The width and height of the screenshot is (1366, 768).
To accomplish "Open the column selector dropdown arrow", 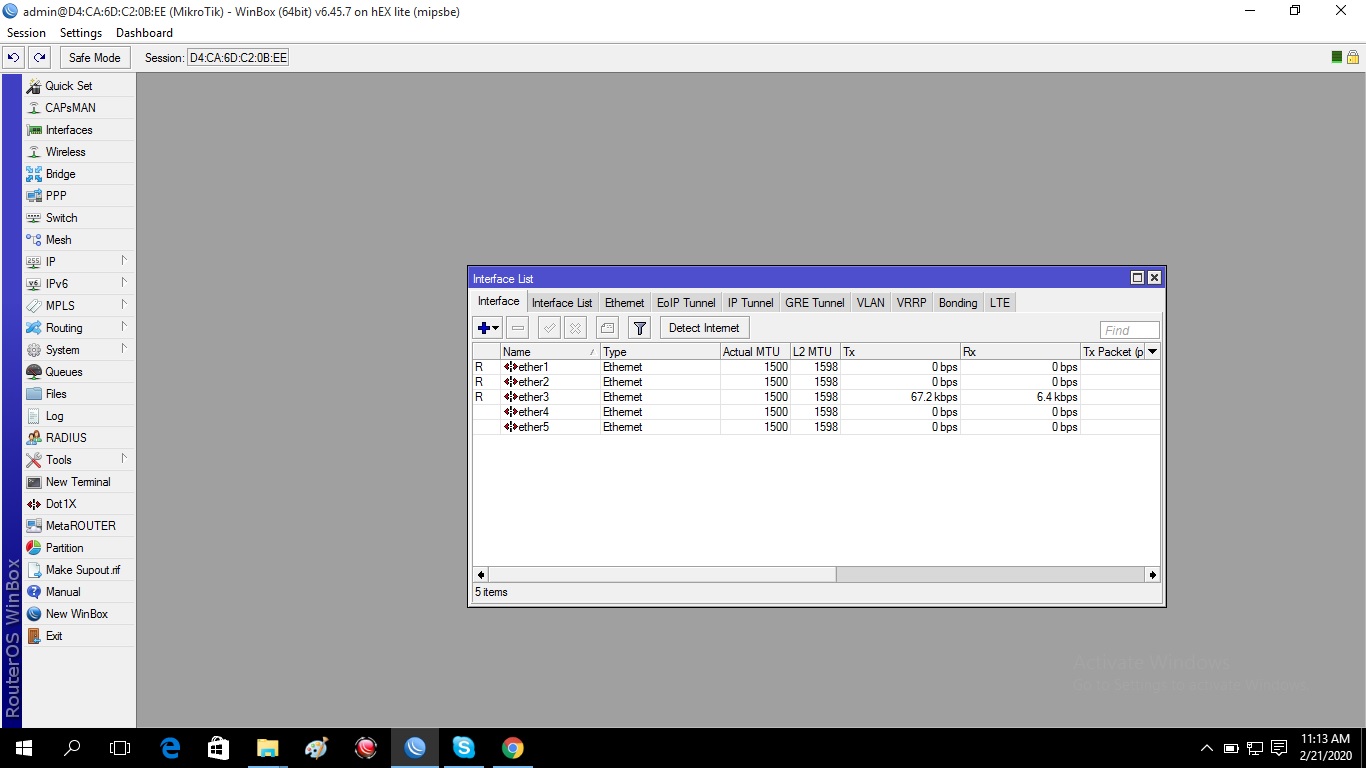I will (x=1152, y=352).
